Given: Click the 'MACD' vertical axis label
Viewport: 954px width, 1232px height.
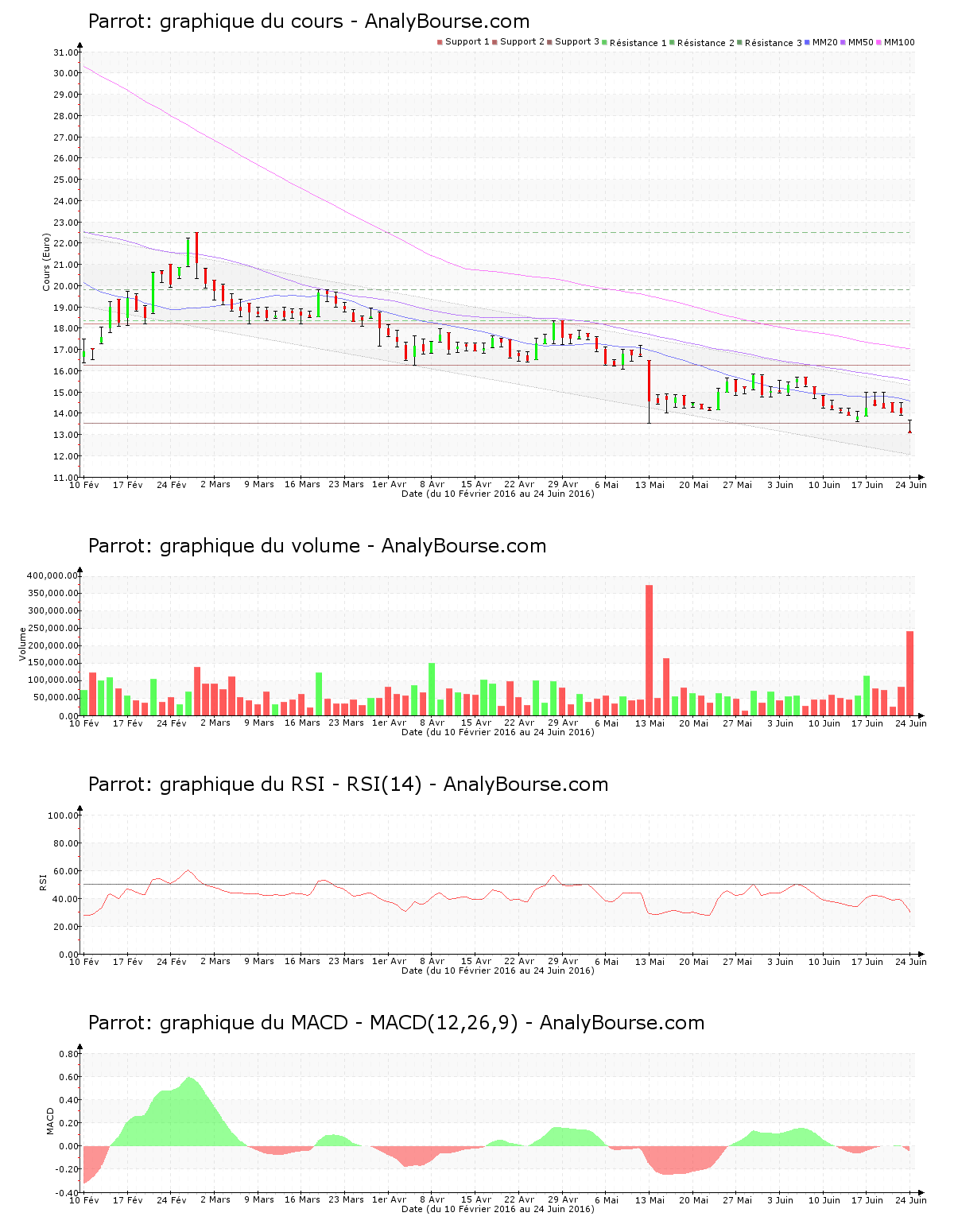Looking at the screenshot, I should pyautogui.click(x=51, y=1121).
